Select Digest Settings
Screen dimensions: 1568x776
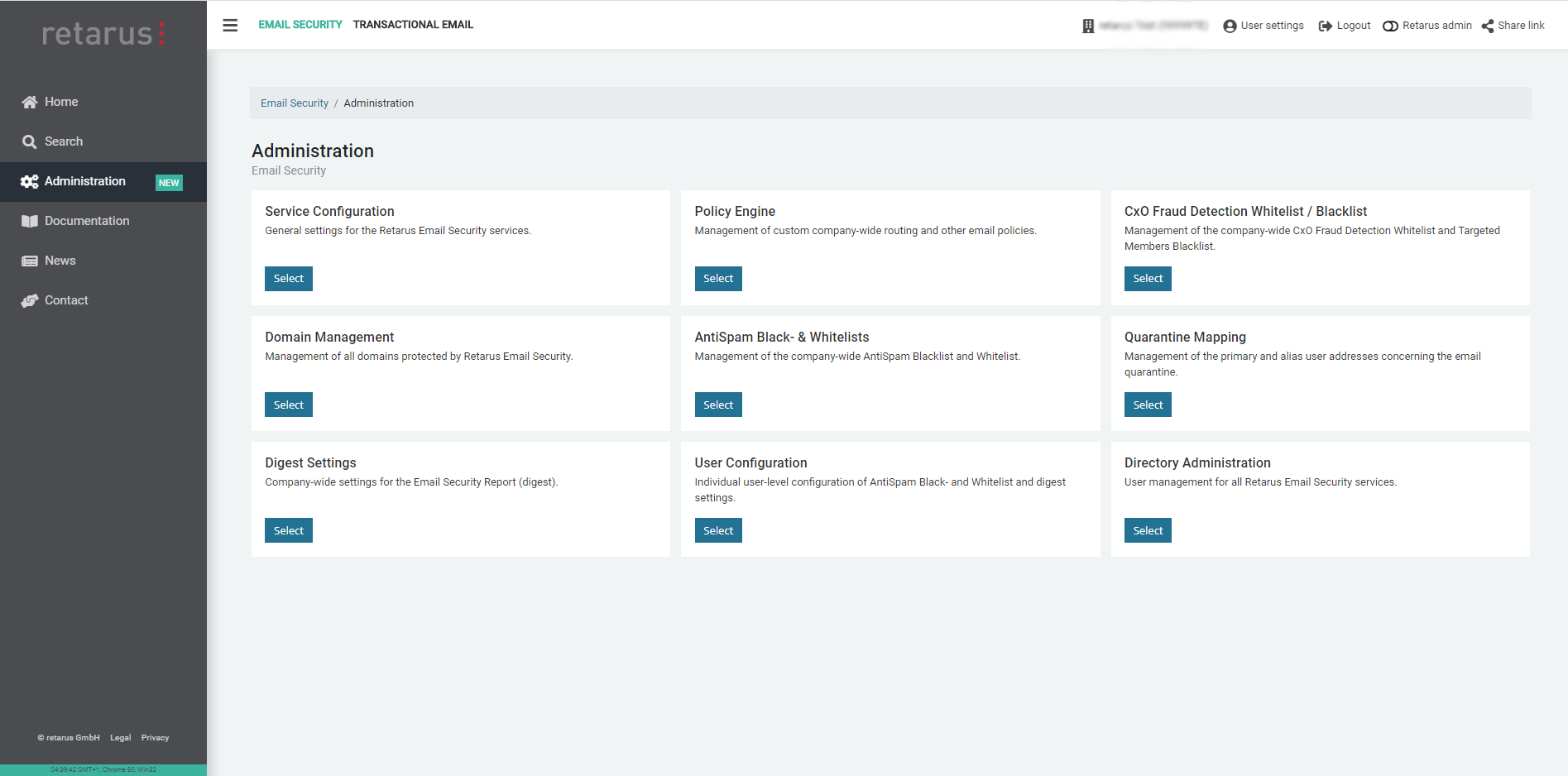pos(289,530)
